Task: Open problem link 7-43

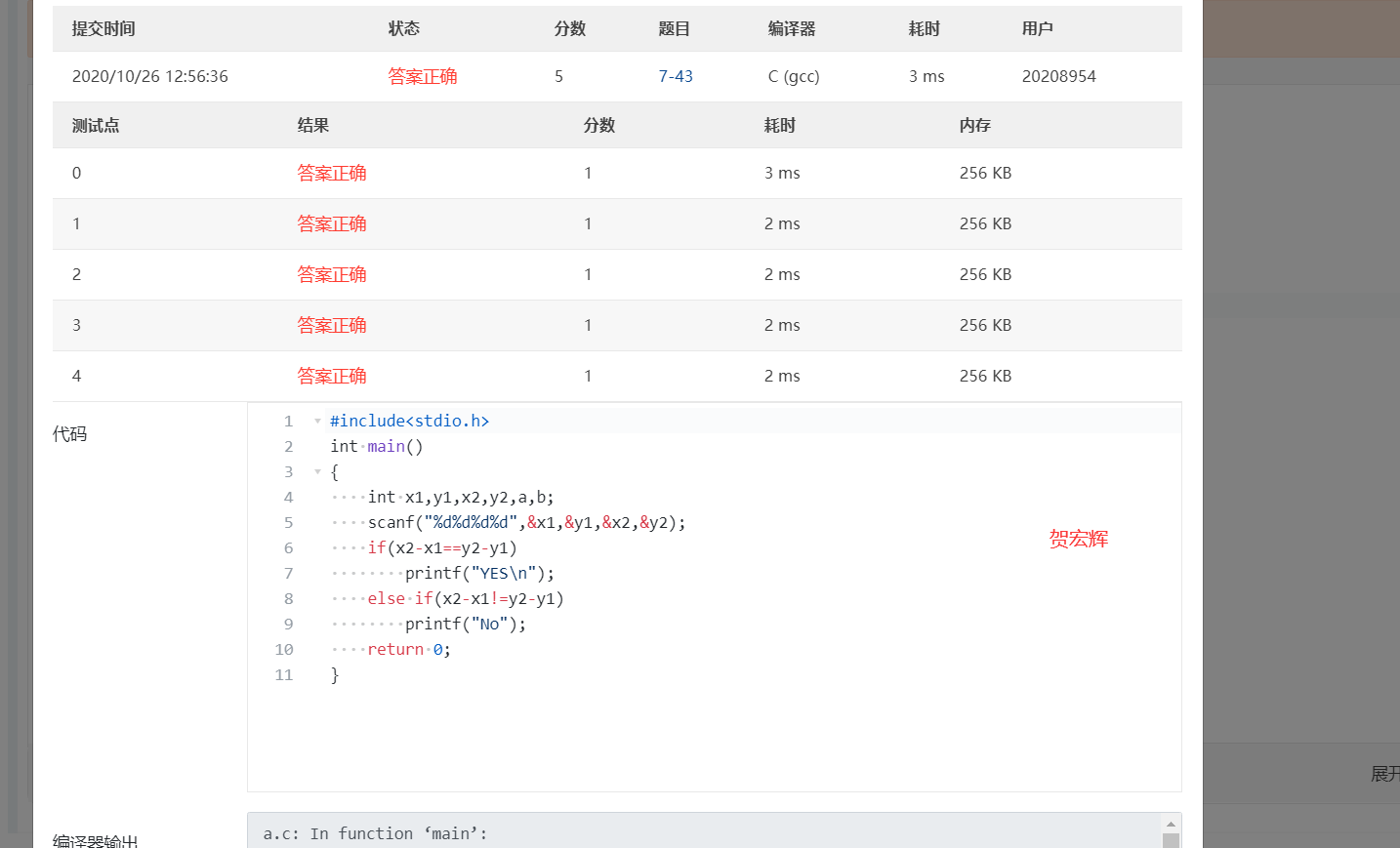Action: (676, 76)
